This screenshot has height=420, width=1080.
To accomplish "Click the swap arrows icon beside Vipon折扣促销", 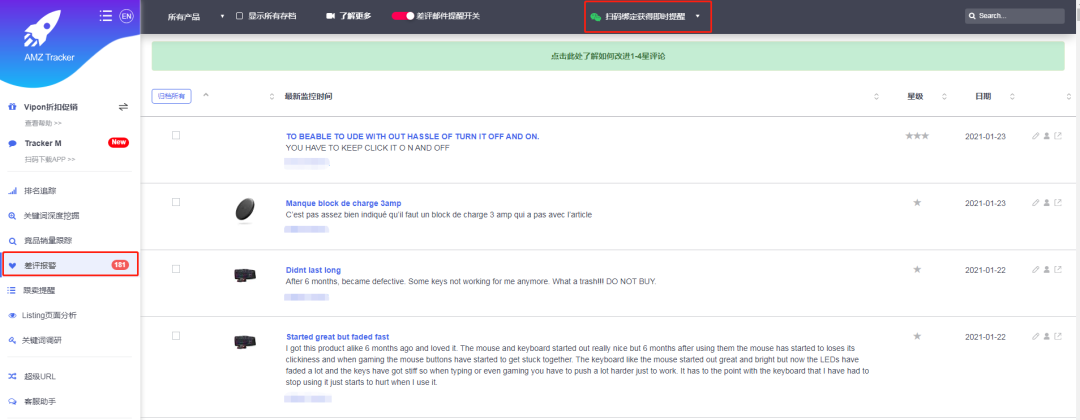I will (x=123, y=107).
